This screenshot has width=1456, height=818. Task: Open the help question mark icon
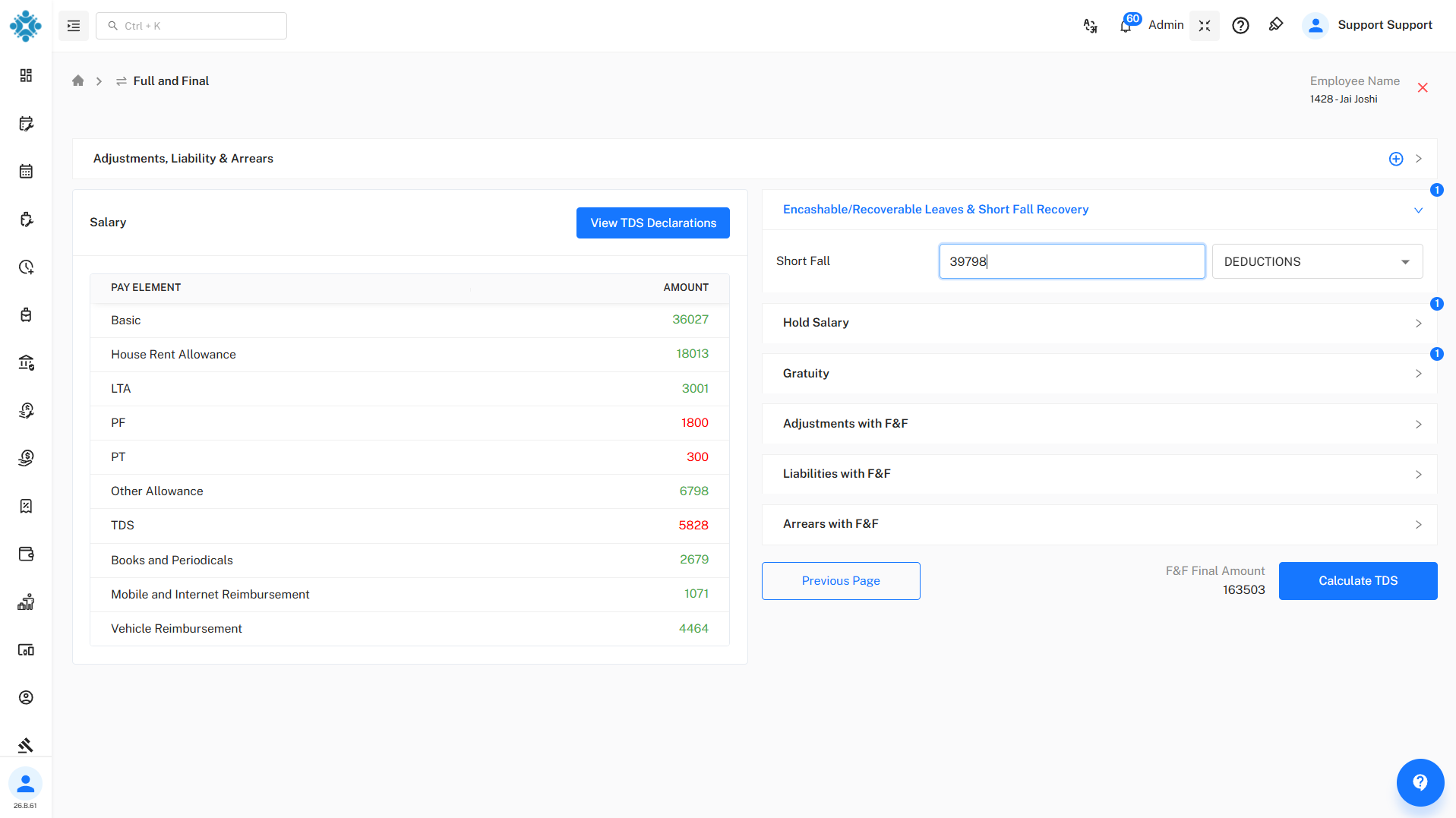tap(1240, 26)
